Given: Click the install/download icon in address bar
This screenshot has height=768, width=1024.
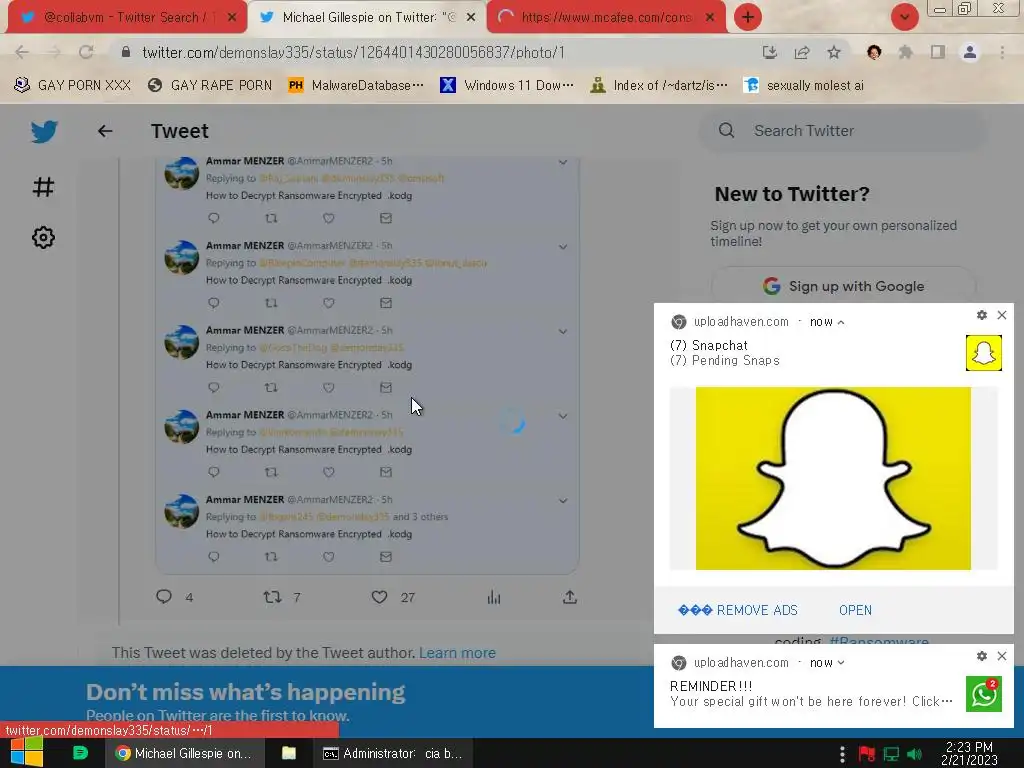Looking at the screenshot, I should (x=770, y=52).
